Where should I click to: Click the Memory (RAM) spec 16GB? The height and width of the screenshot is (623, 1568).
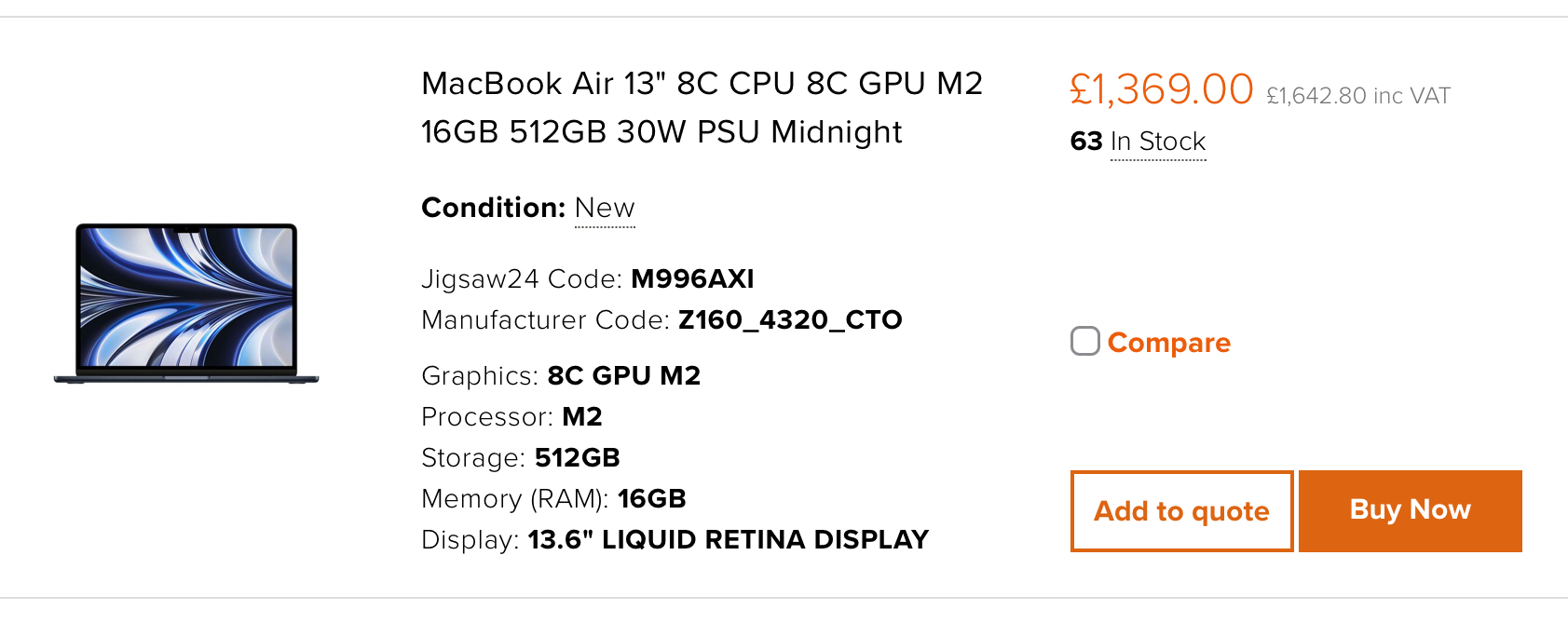click(651, 499)
